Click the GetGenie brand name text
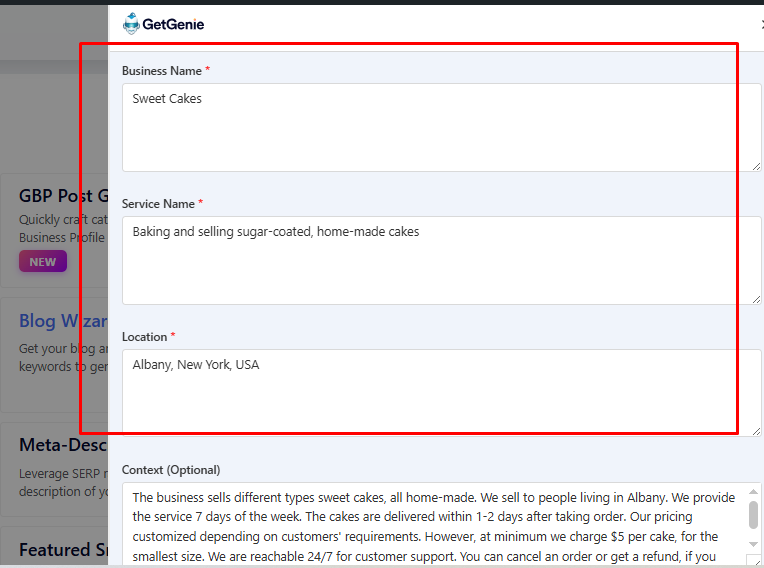 click(173, 25)
